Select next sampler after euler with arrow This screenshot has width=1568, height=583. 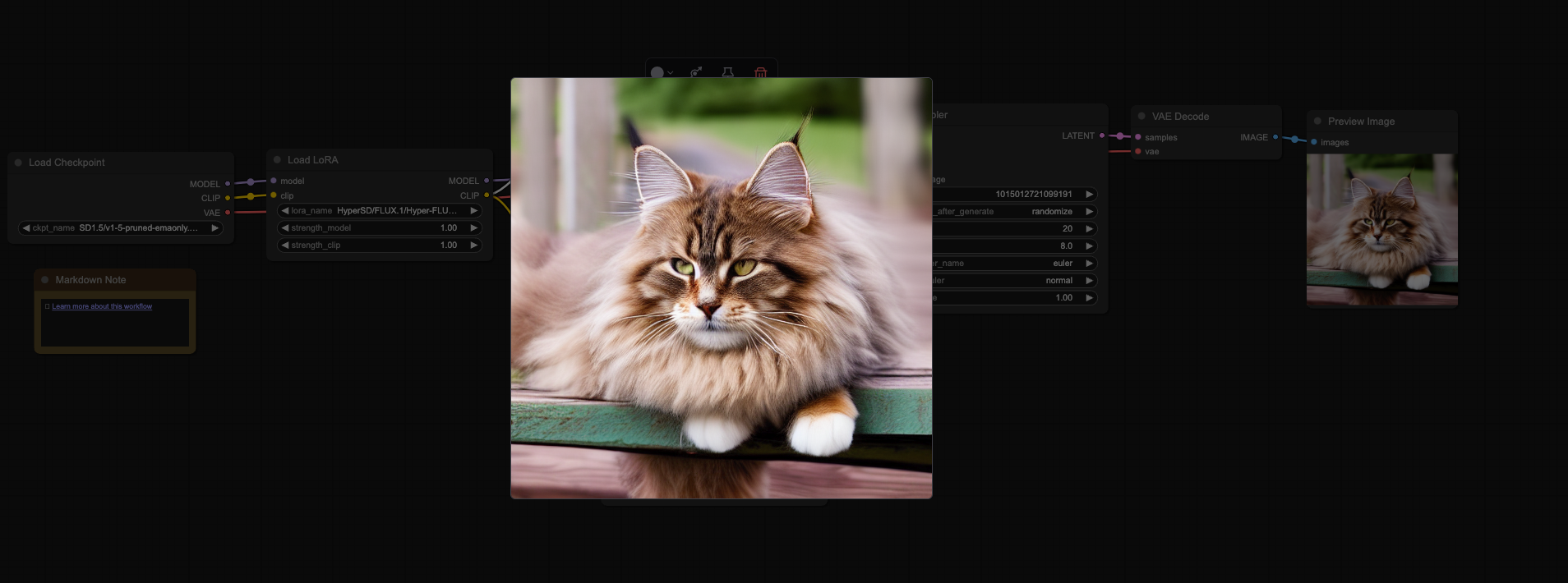(x=1089, y=264)
